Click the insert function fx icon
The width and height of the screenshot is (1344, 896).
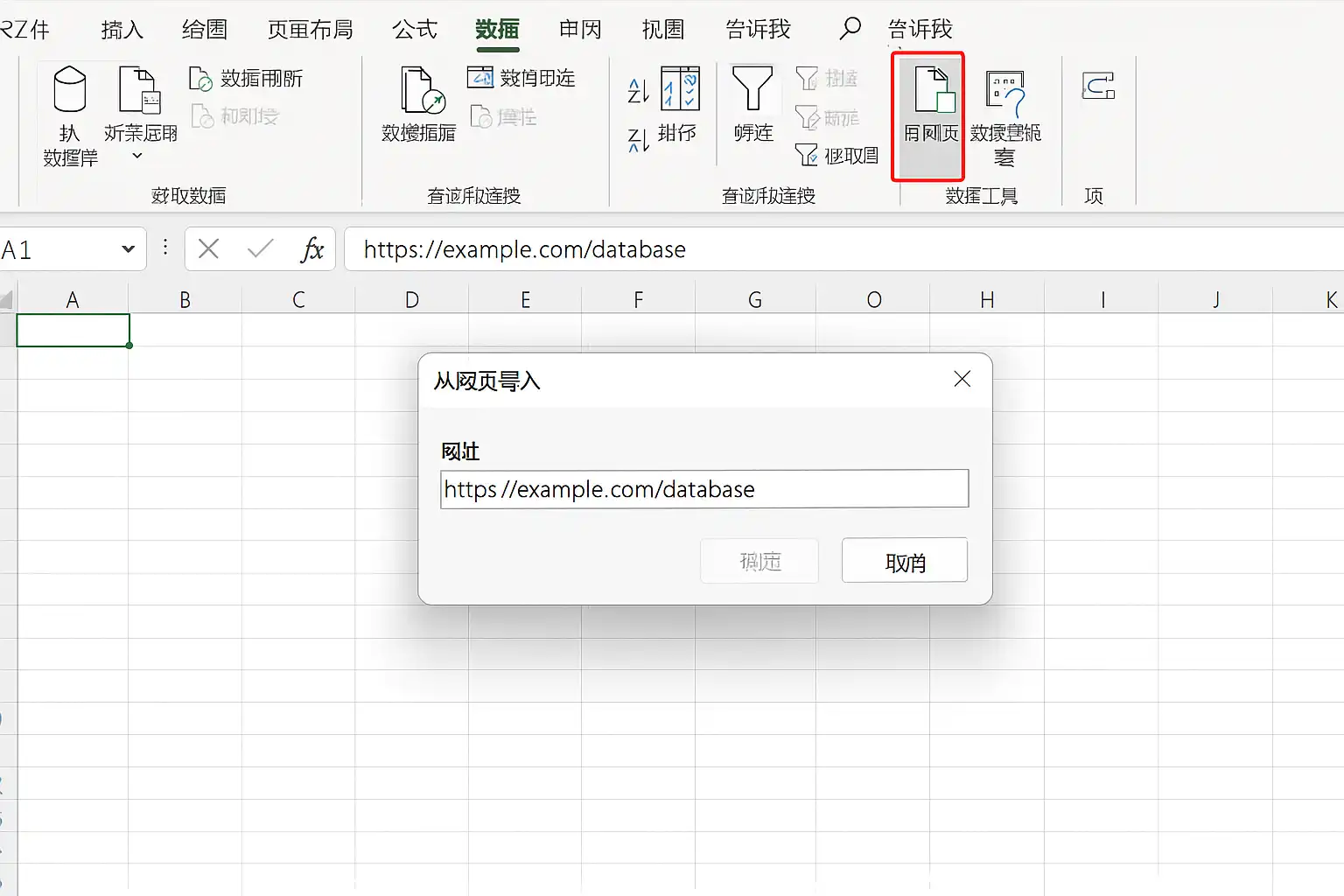311,250
